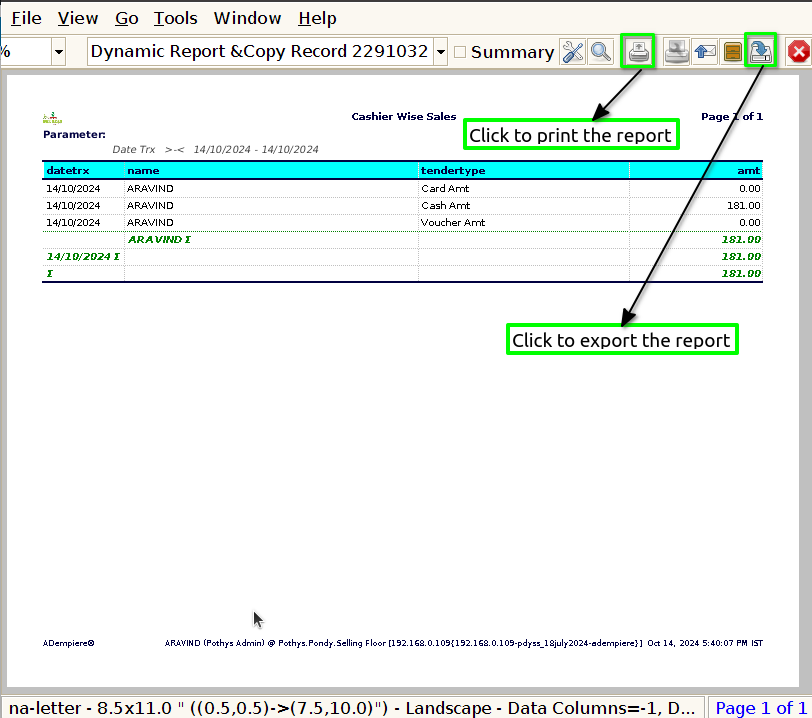The image size is (812, 718).
Task: Click the company logo in report header
Action: click(x=52, y=119)
